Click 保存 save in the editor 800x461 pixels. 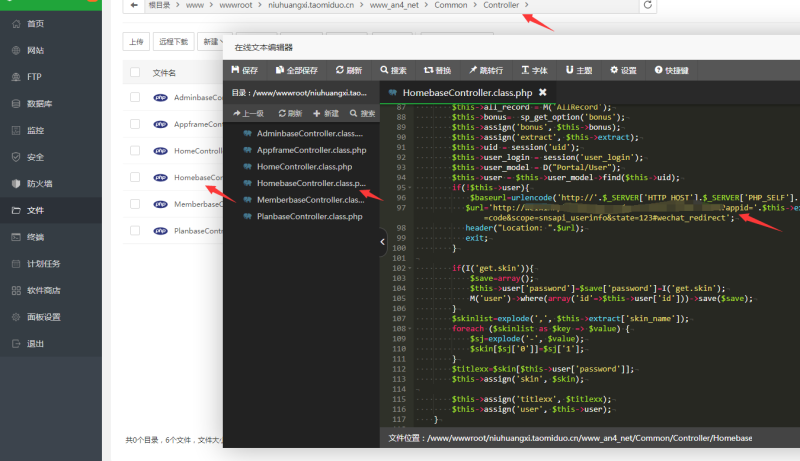pyautogui.click(x=244, y=70)
